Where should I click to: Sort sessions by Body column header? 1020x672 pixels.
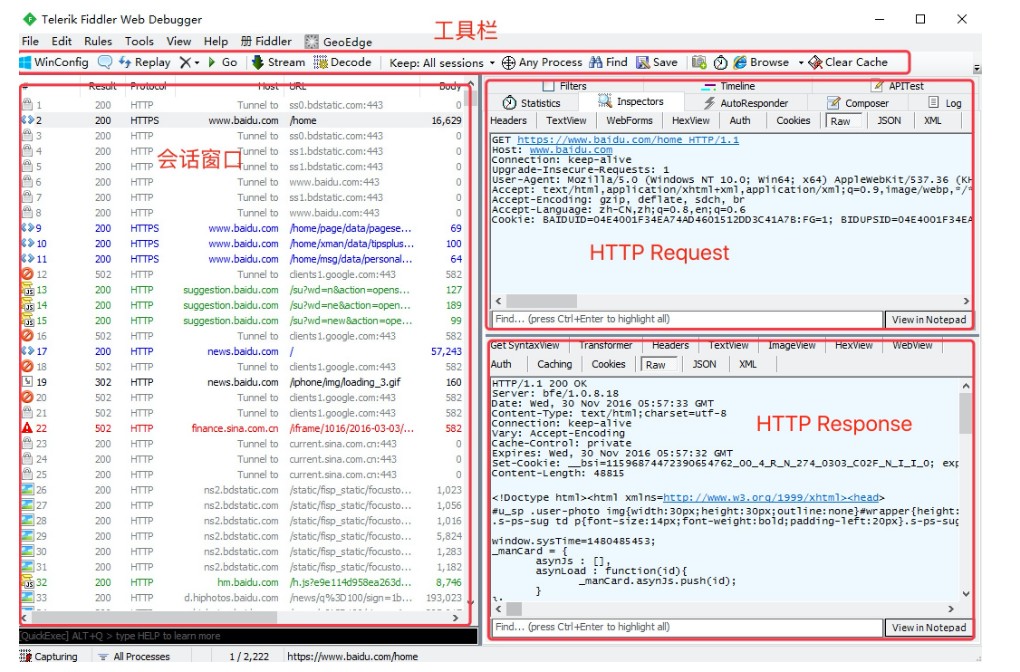(x=450, y=86)
